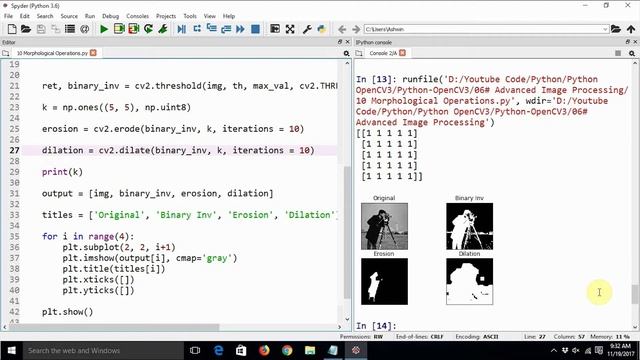Continue execution with the double-arrow icon
The width and height of the screenshot is (640, 360).
pyautogui.click(x=240, y=29)
